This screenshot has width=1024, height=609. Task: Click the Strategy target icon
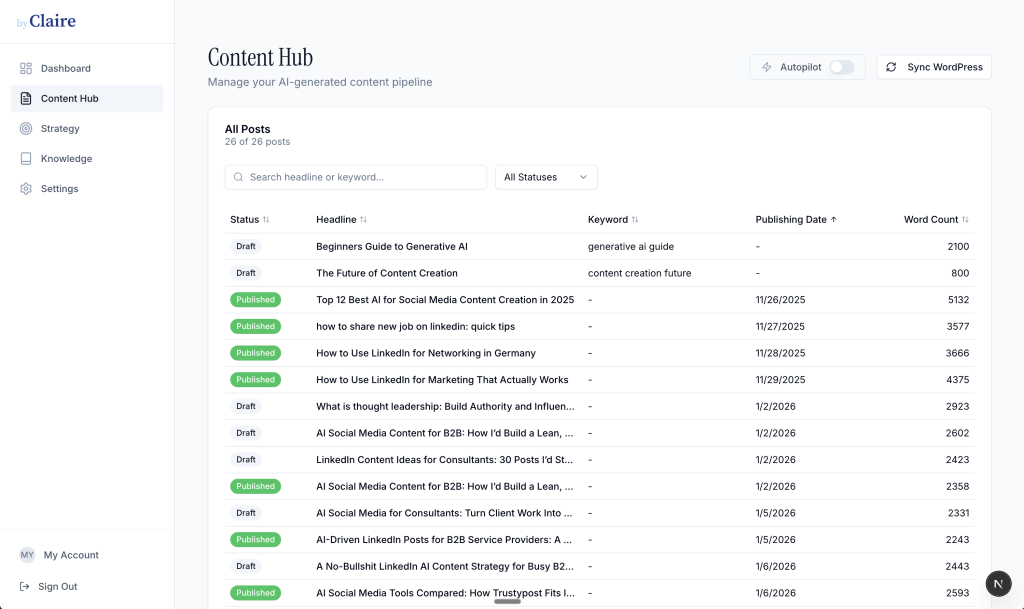tap(26, 129)
